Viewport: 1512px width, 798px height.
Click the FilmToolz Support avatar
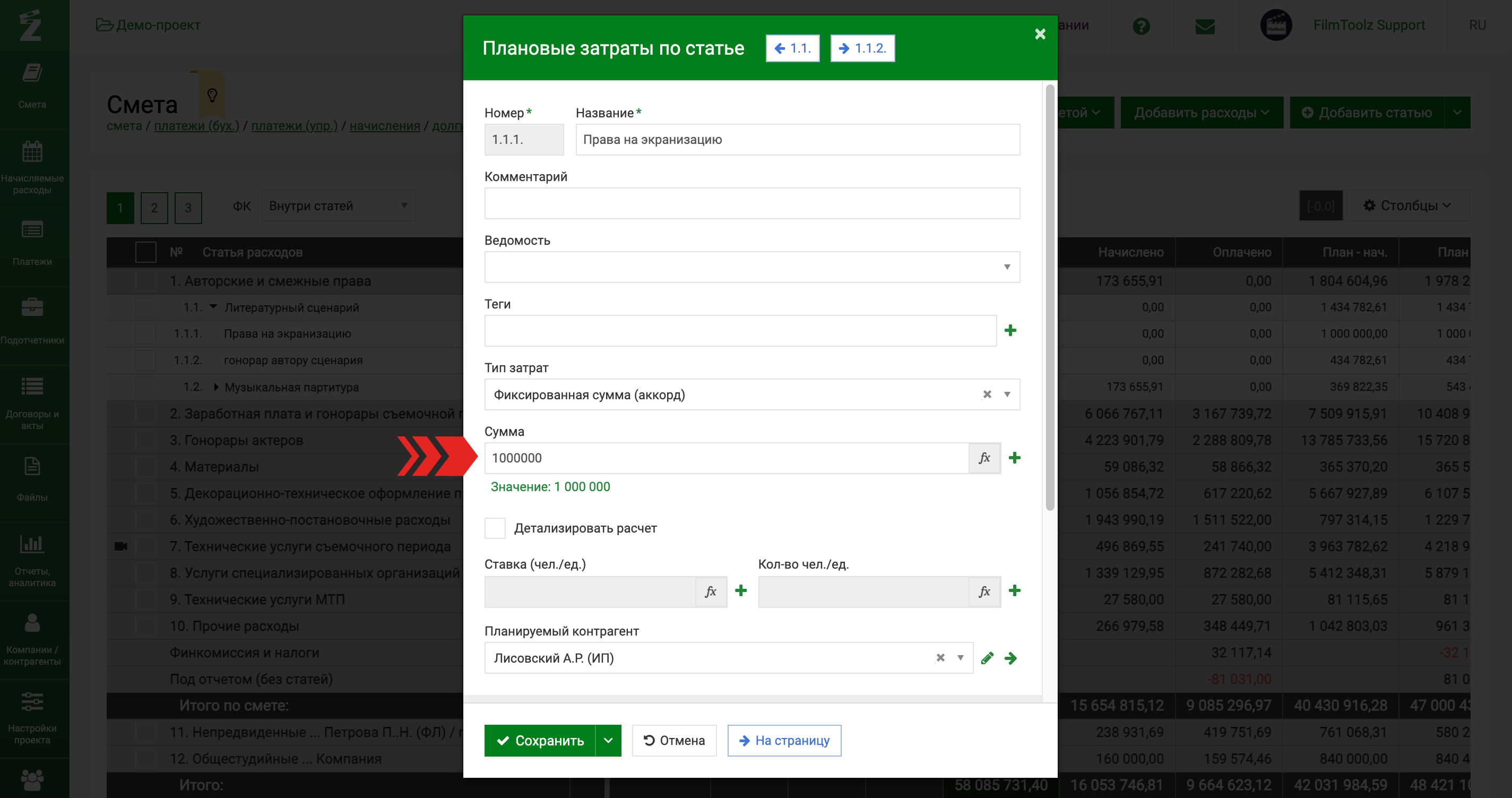[1276, 25]
